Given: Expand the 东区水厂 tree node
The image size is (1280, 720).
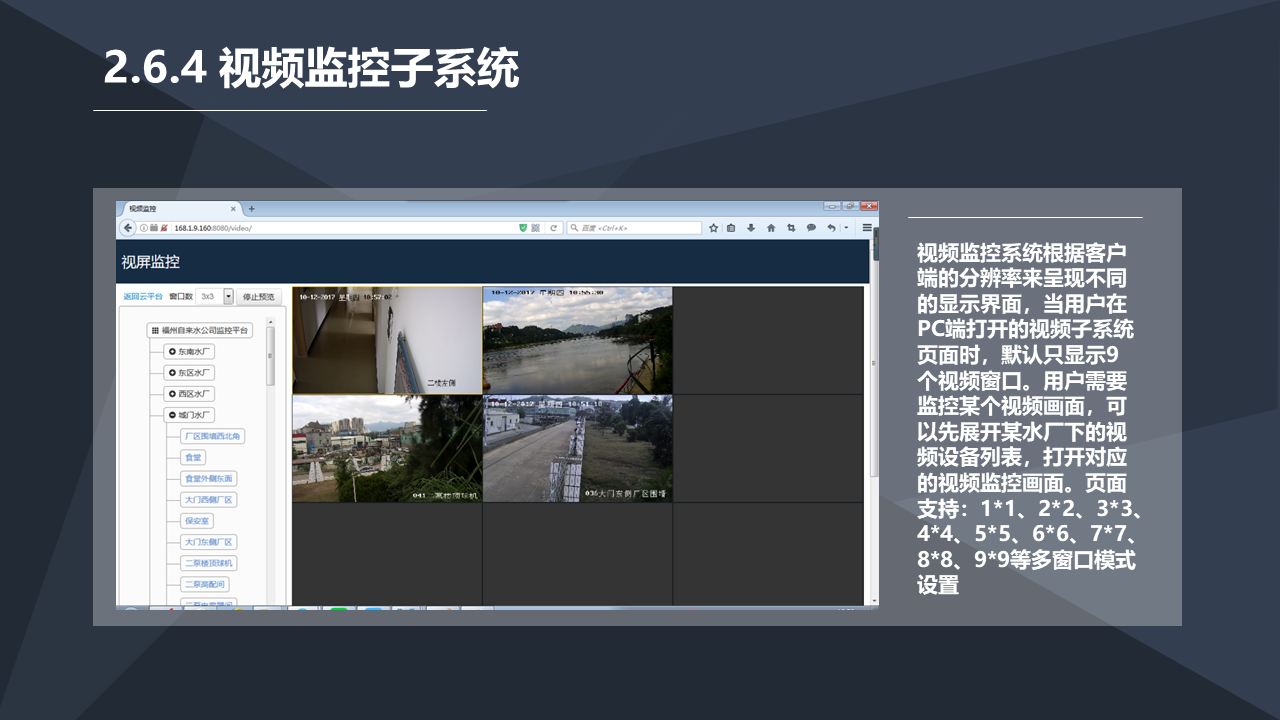Looking at the screenshot, I should (x=189, y=373).
